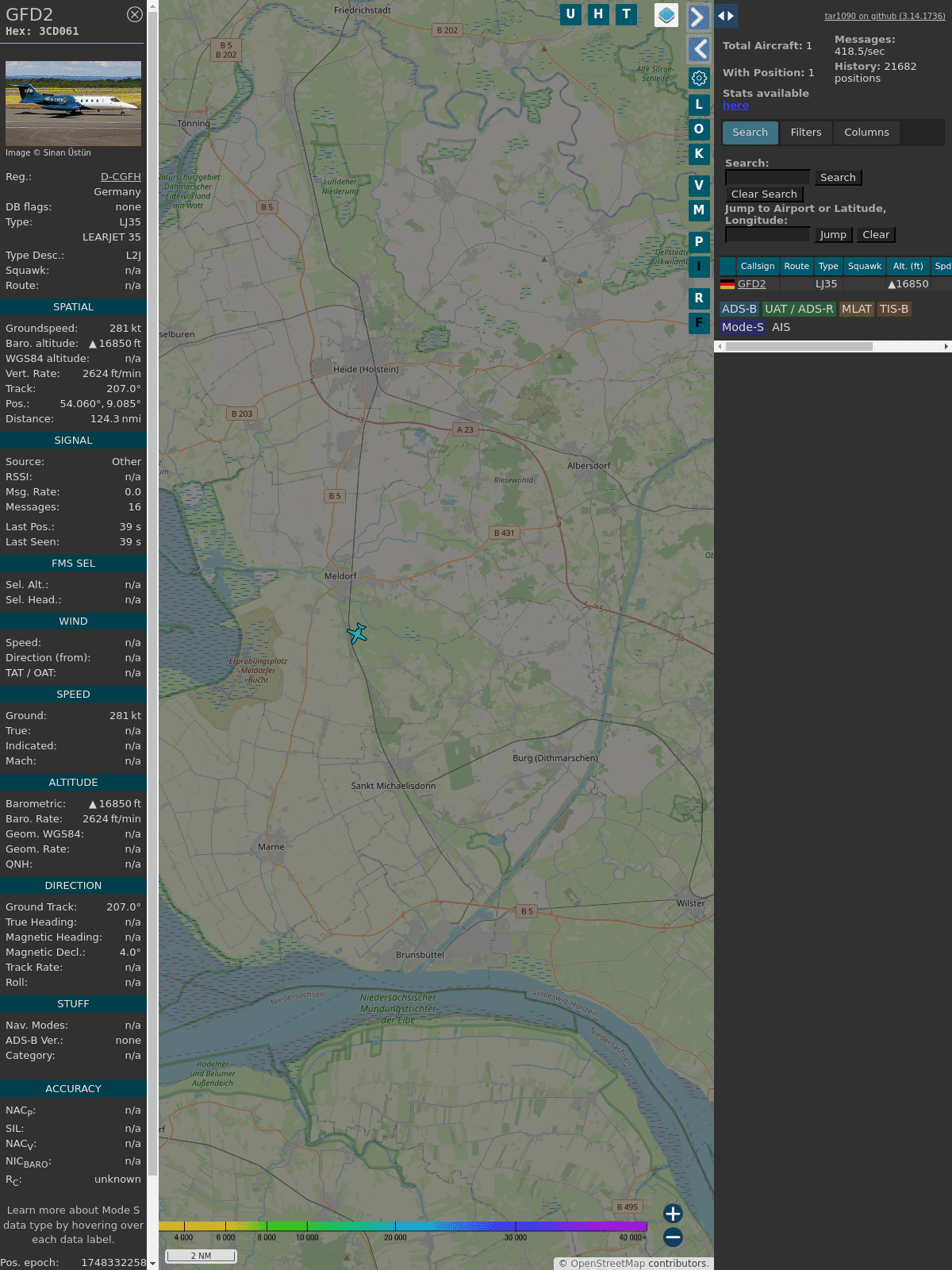Screen dimensions: 952x1270
Task: Open the settings gear icon
Action: click(x=699, y=78)
